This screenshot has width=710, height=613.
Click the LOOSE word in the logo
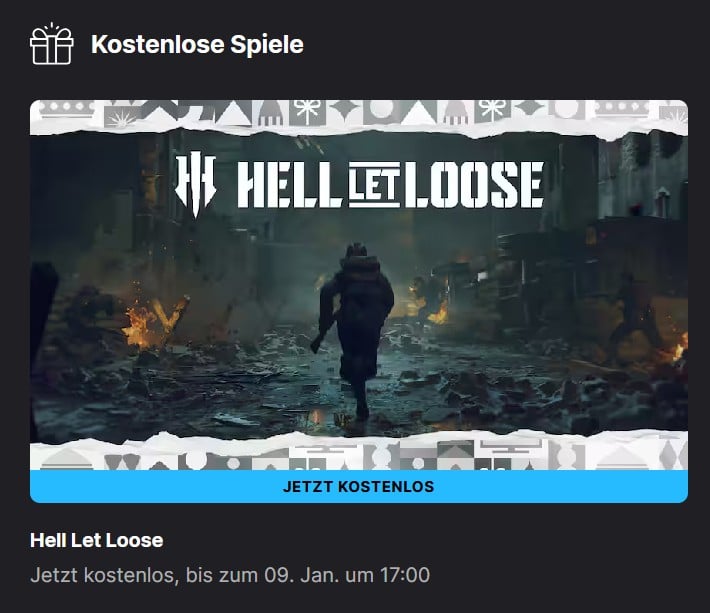click(474, 185)
